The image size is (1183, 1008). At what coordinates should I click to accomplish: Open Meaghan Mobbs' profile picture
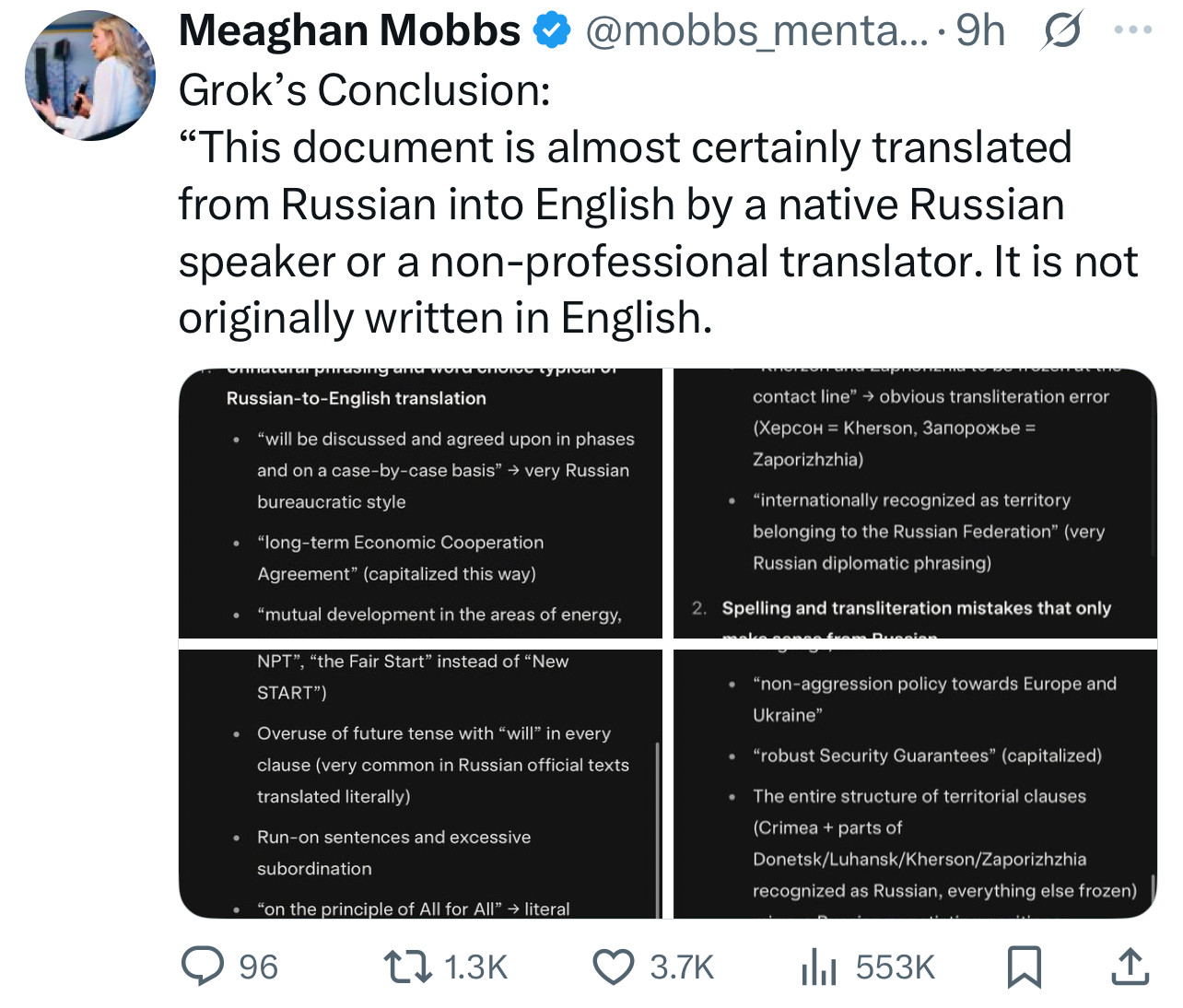90,76
